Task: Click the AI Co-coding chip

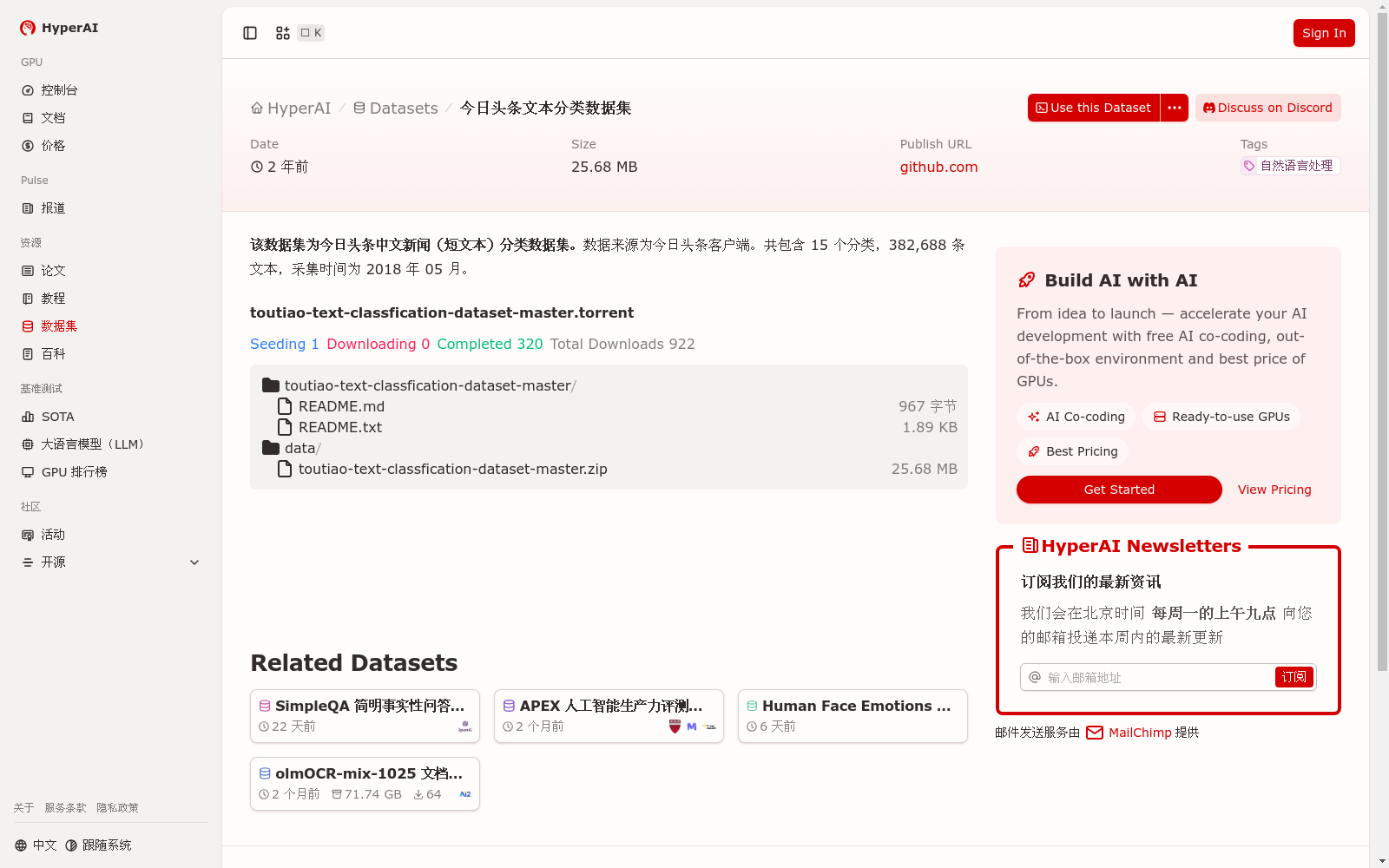Action: pos(1076,417)
